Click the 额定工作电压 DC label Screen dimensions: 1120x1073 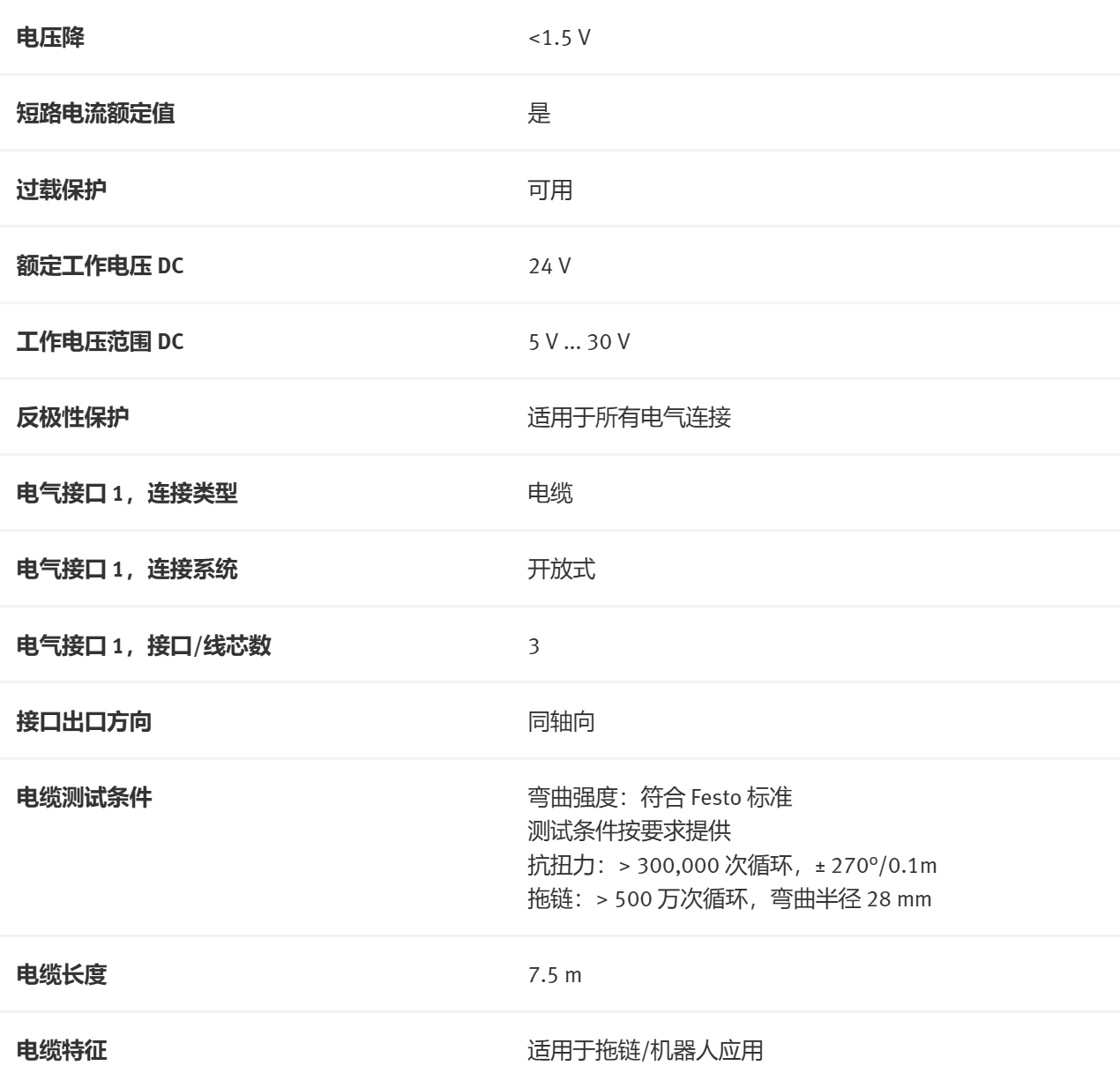click(100, 265)
